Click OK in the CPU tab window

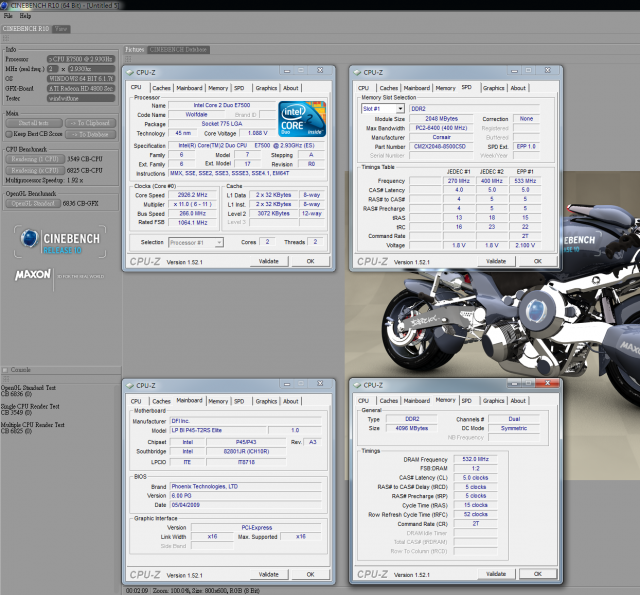pos(310,262)
